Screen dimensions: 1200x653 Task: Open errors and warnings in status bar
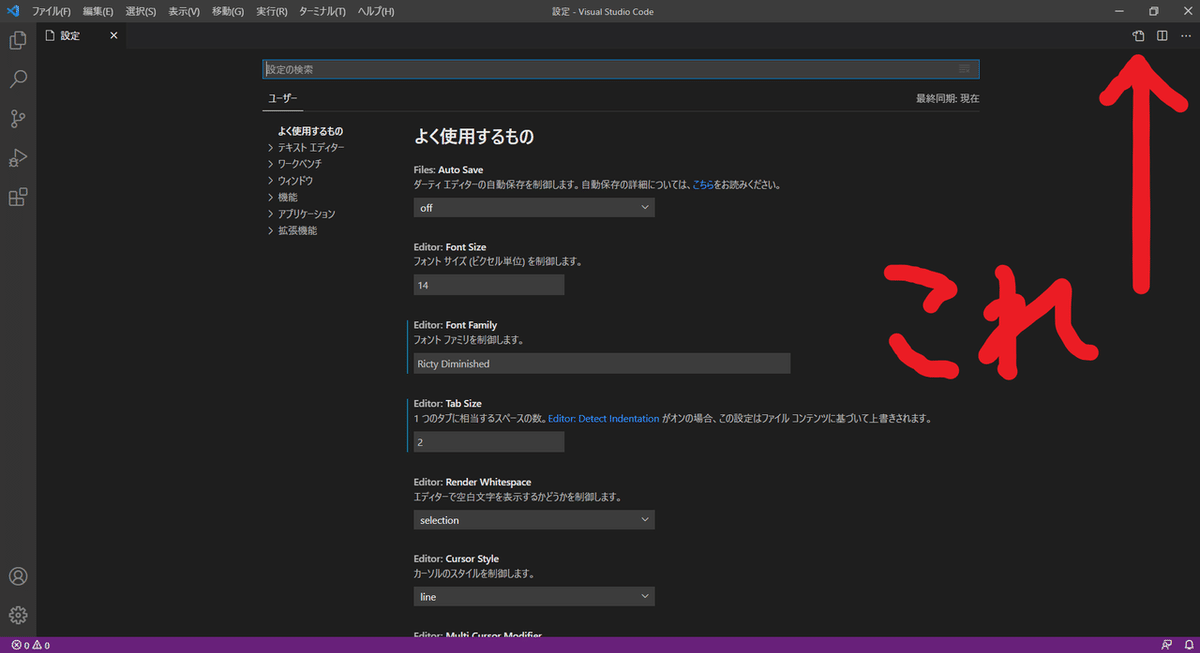(30, 645)
